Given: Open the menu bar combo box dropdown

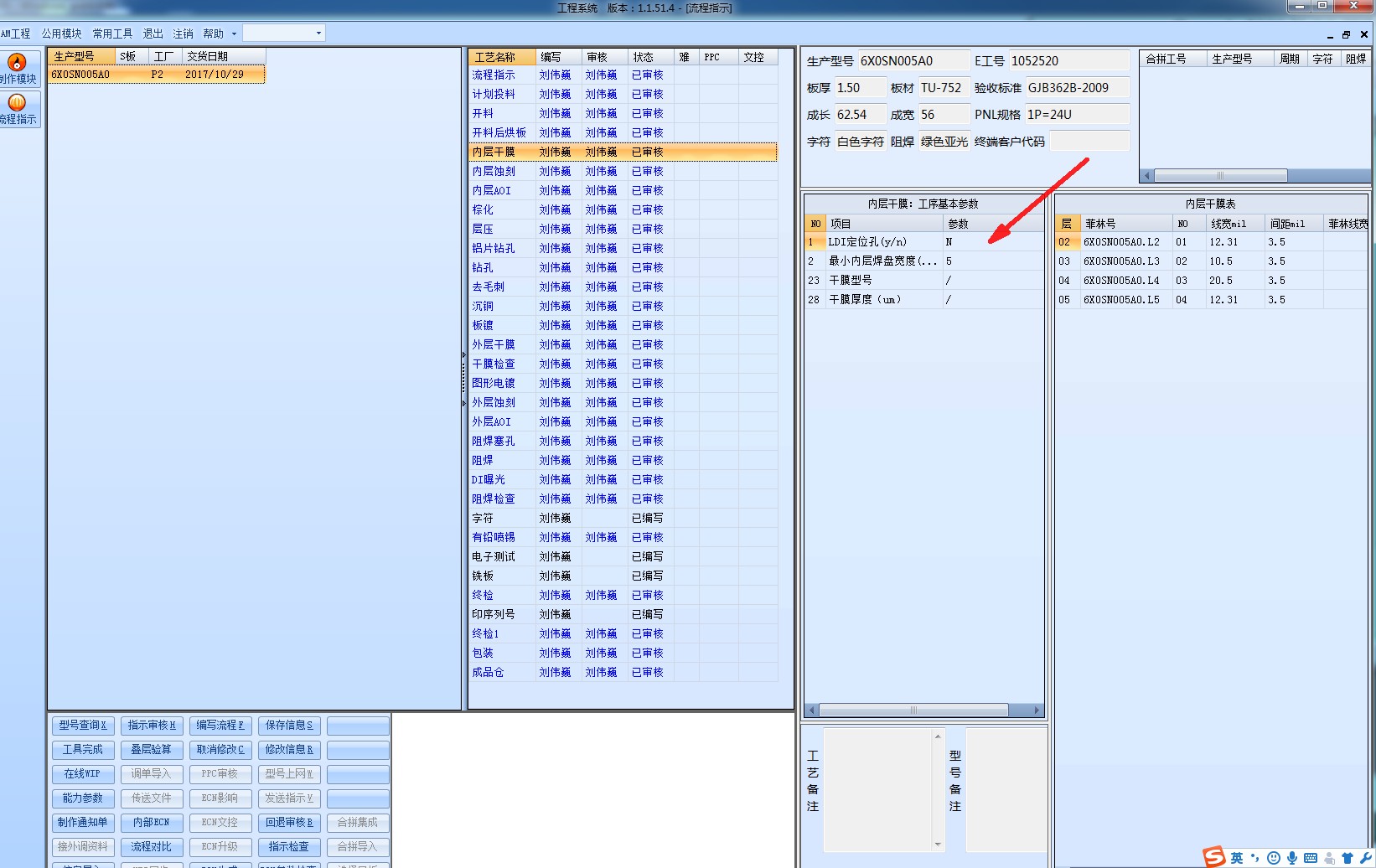Looking at the screenshot, I should click(x=318, y=34).
